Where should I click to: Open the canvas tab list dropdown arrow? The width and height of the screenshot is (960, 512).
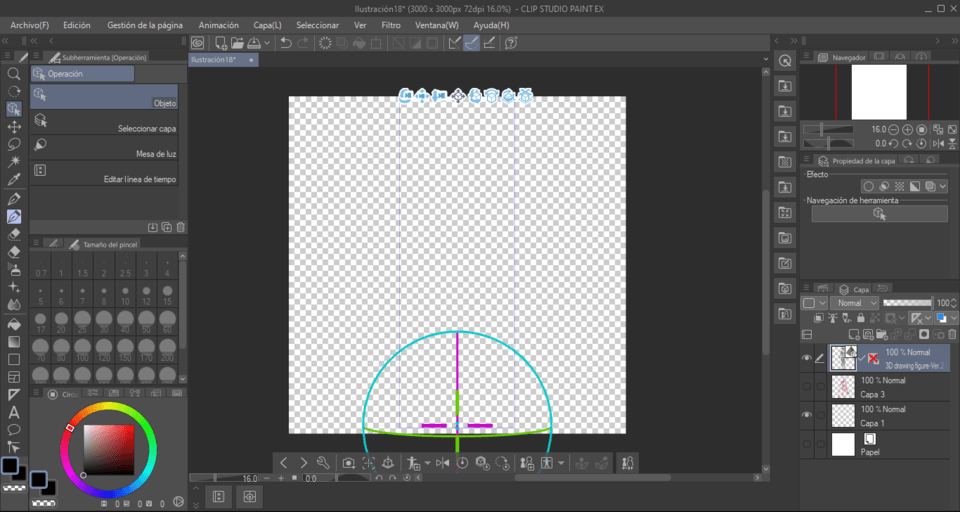pyautogui.click(x=765, y=59)
